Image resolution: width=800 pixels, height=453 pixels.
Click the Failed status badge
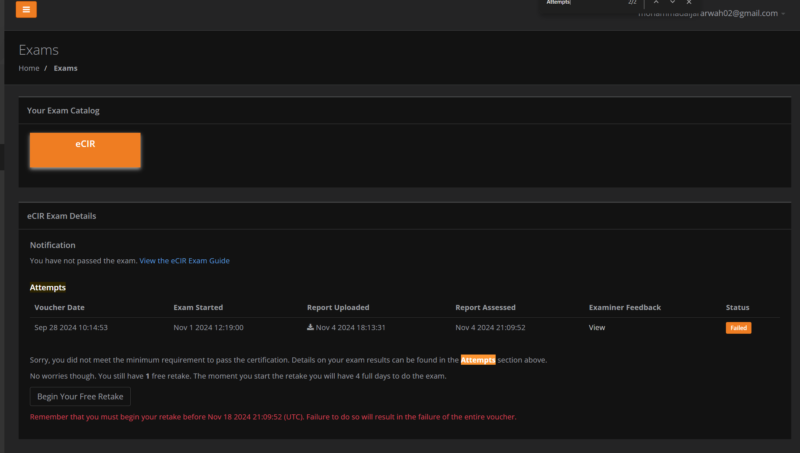pyautogui.click(x=738, y=327)
